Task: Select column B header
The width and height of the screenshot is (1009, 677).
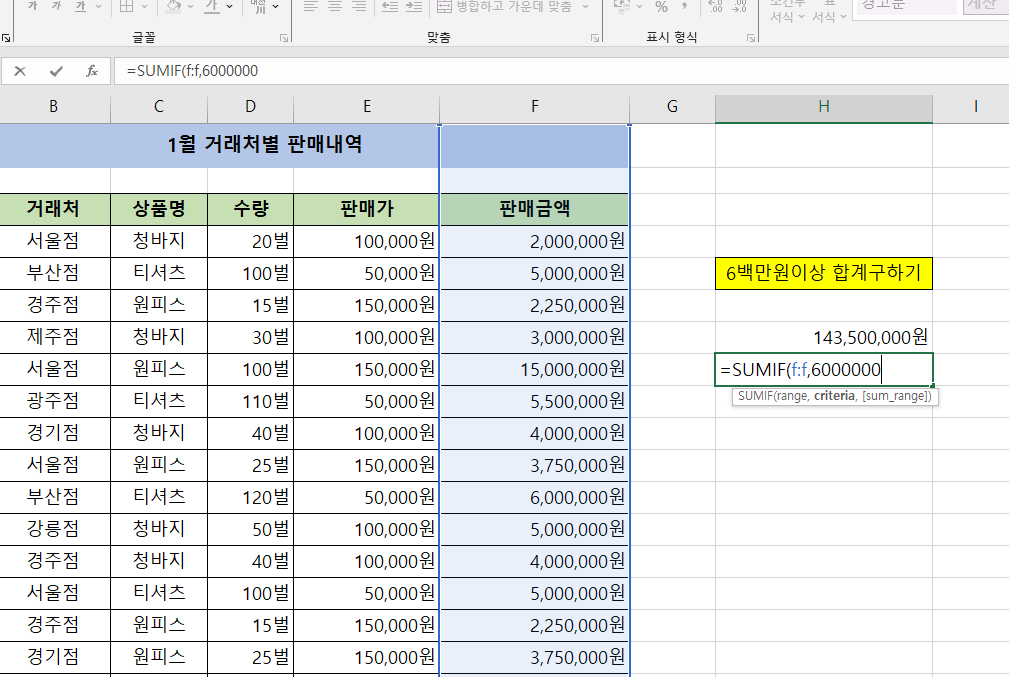Action: 53,106
